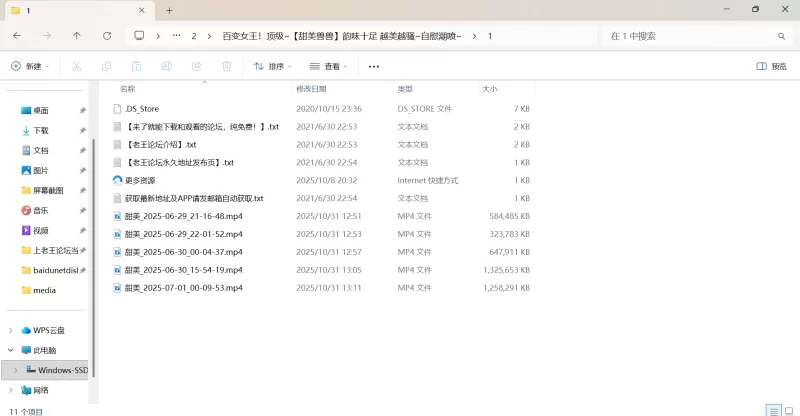Viewport: 800px width, 416px height.
Task: Open the 排序 sort dropdown
Action: [x=273, y=66]
